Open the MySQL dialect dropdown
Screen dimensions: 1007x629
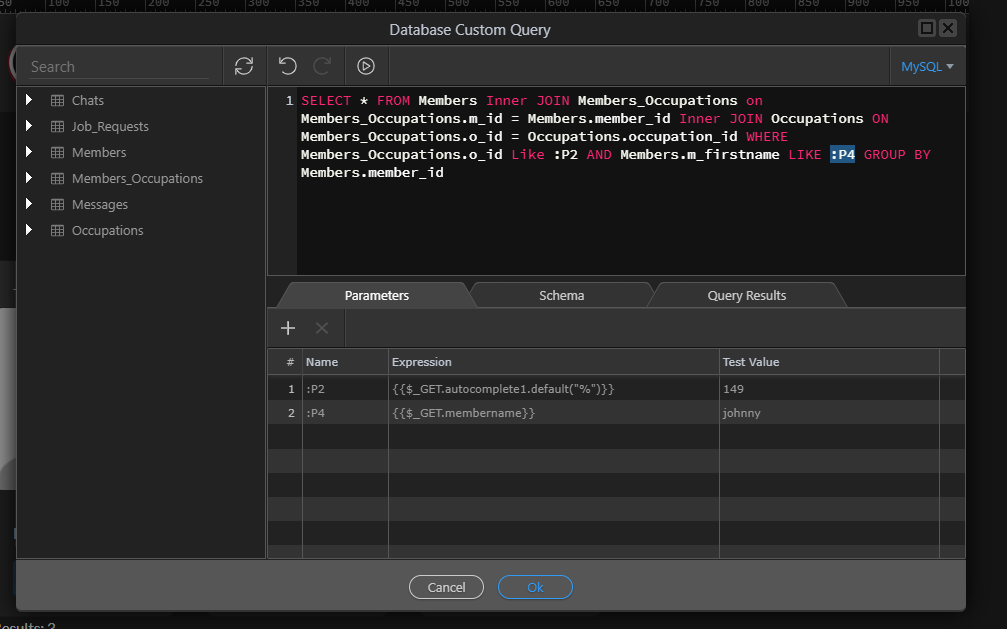(927, 67)
